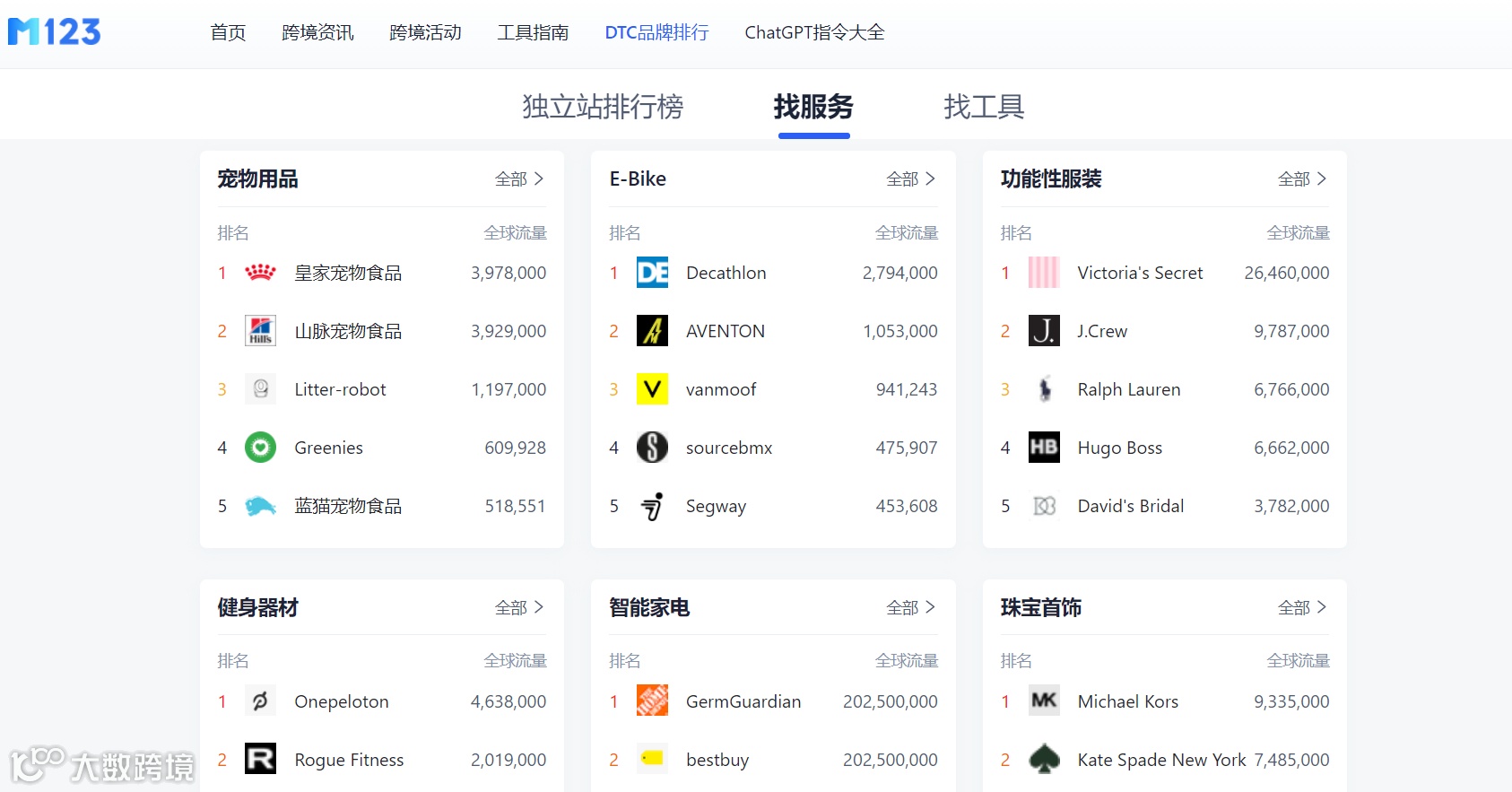This screenshot has width=1512, height=792.
Task: Click the David's Bridal logo
Action: tap(1044, 506)
